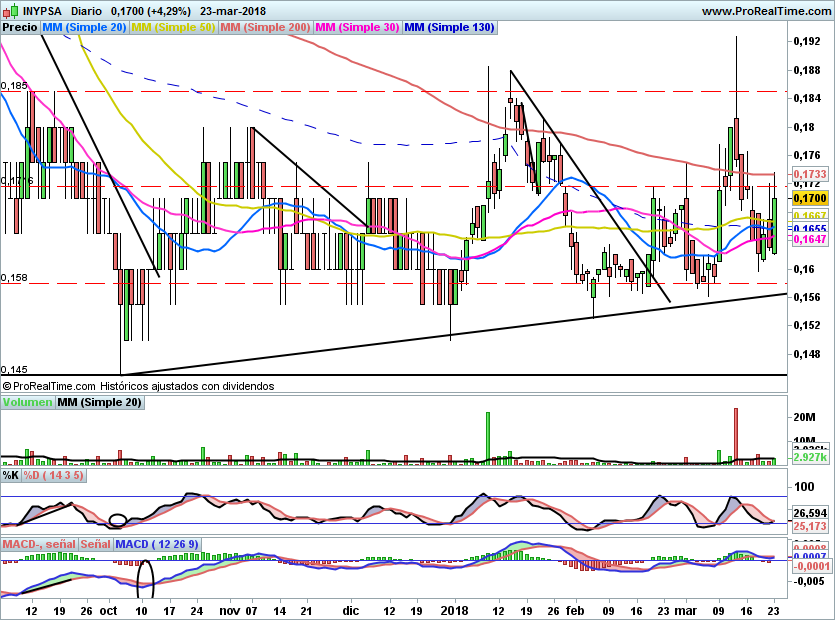Click the mar label on the time axis

click(686, 610)
